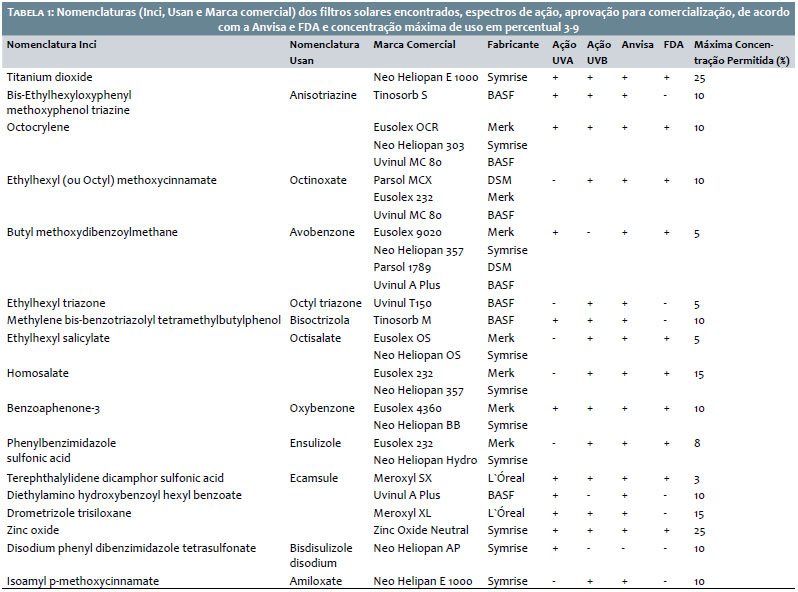Select the 'Tinosorb S' brand cell
This screenshot has width=798, height=592.
[x=400, y=95]
